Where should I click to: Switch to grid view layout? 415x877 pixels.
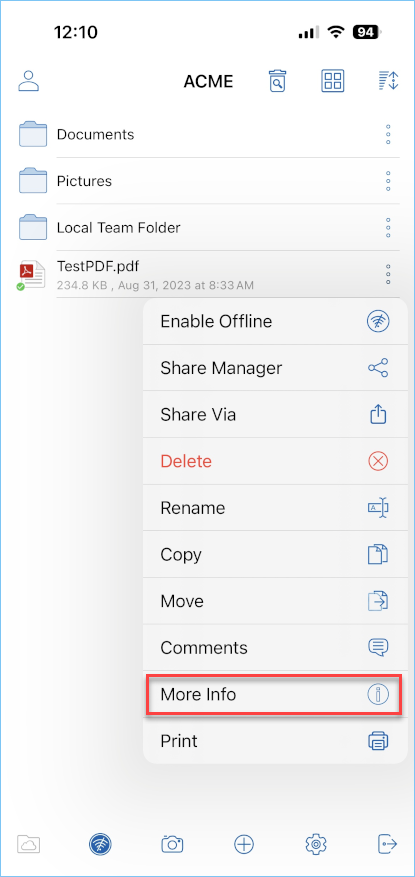click(333, 81)
